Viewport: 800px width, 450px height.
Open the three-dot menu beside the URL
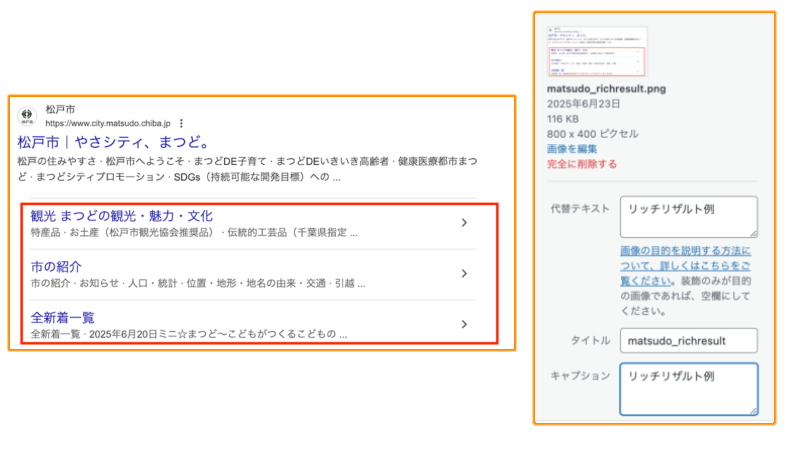point(181,123)
